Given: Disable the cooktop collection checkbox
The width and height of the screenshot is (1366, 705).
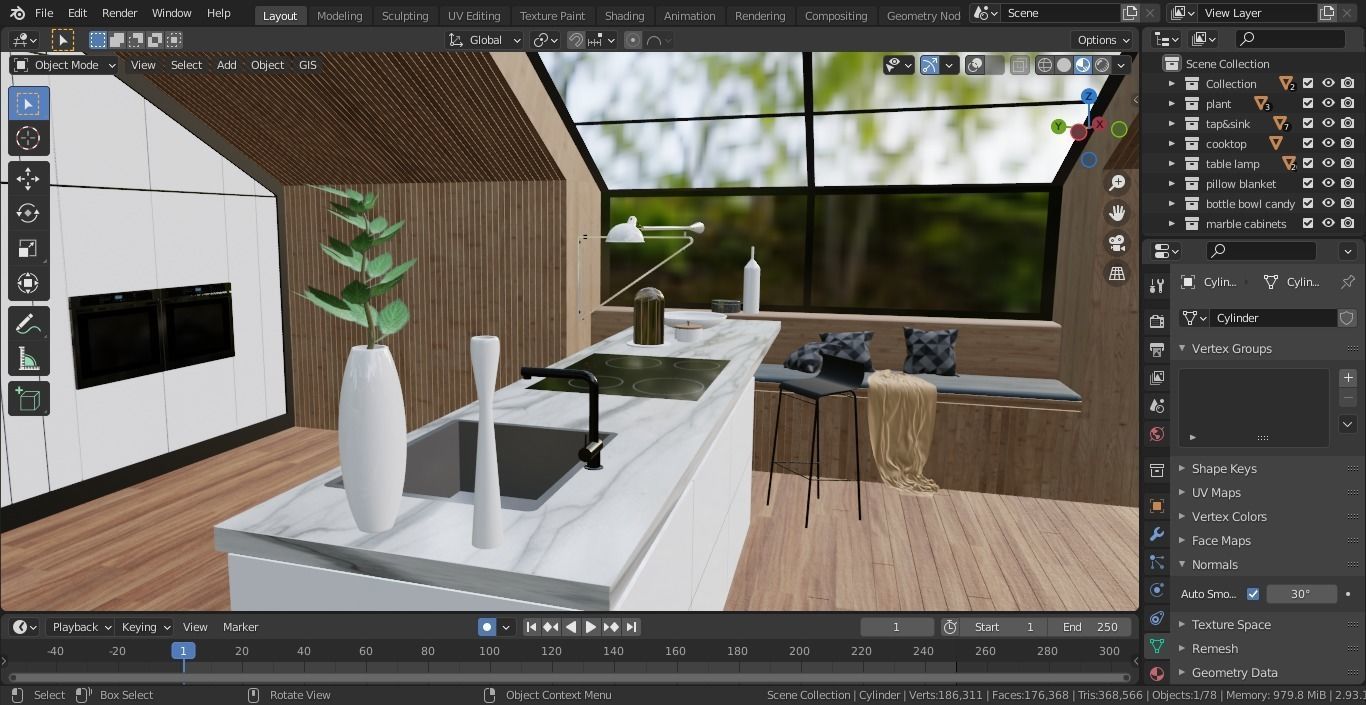Looking at the screenshot, I should 1307,143.
